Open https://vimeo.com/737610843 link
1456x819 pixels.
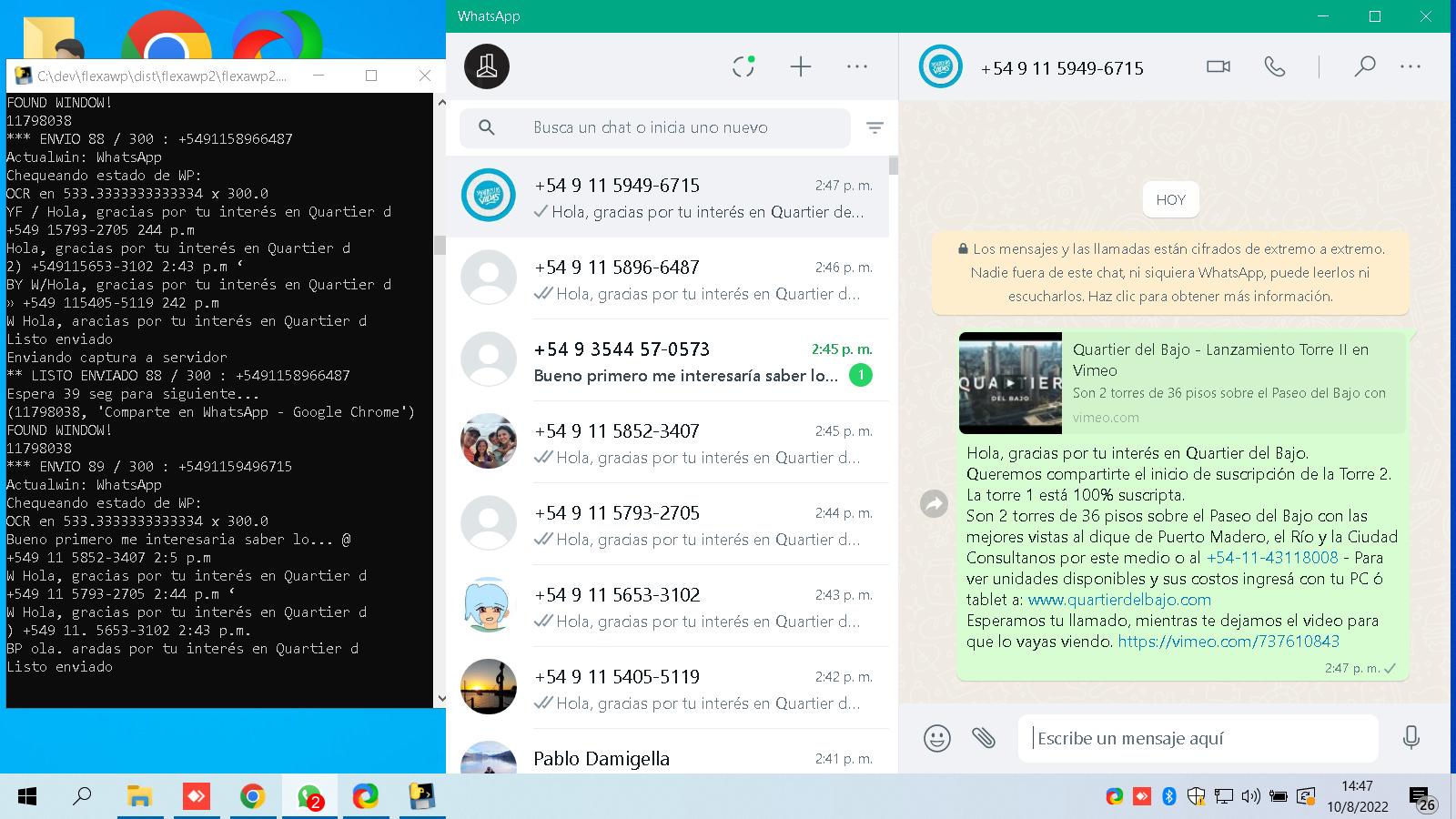point(1228,641)
